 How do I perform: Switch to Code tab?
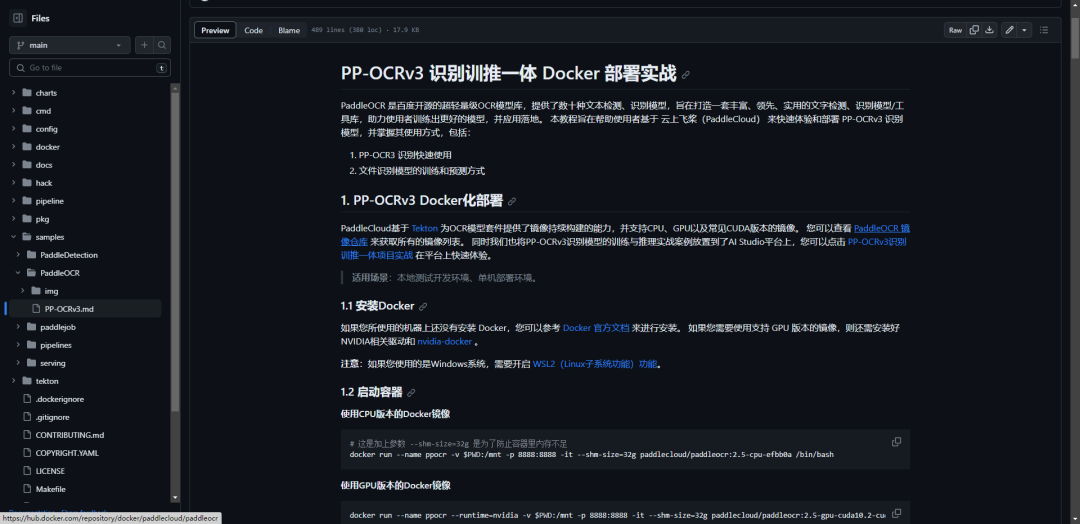pos(253,30)
